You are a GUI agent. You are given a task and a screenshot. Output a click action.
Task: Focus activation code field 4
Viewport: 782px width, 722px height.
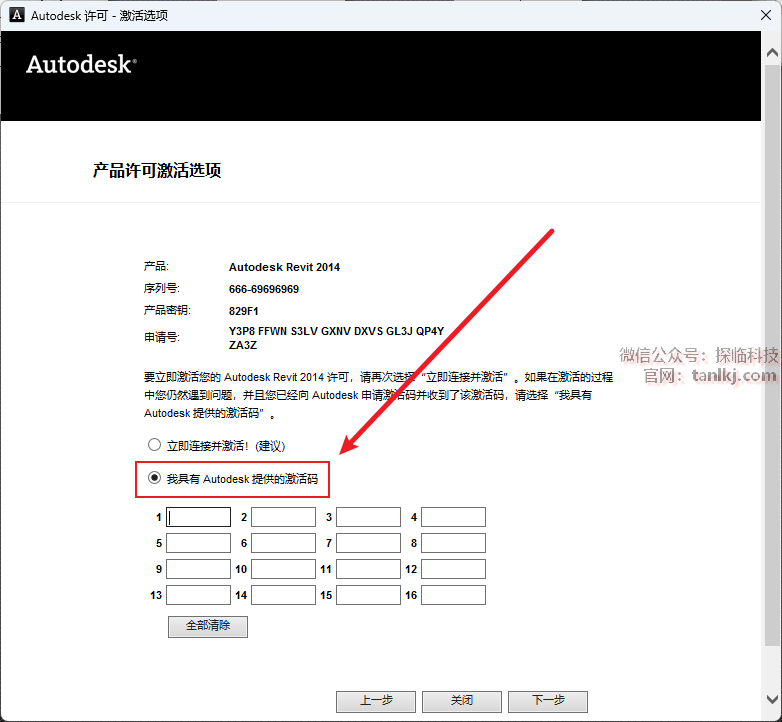(453, 517)
